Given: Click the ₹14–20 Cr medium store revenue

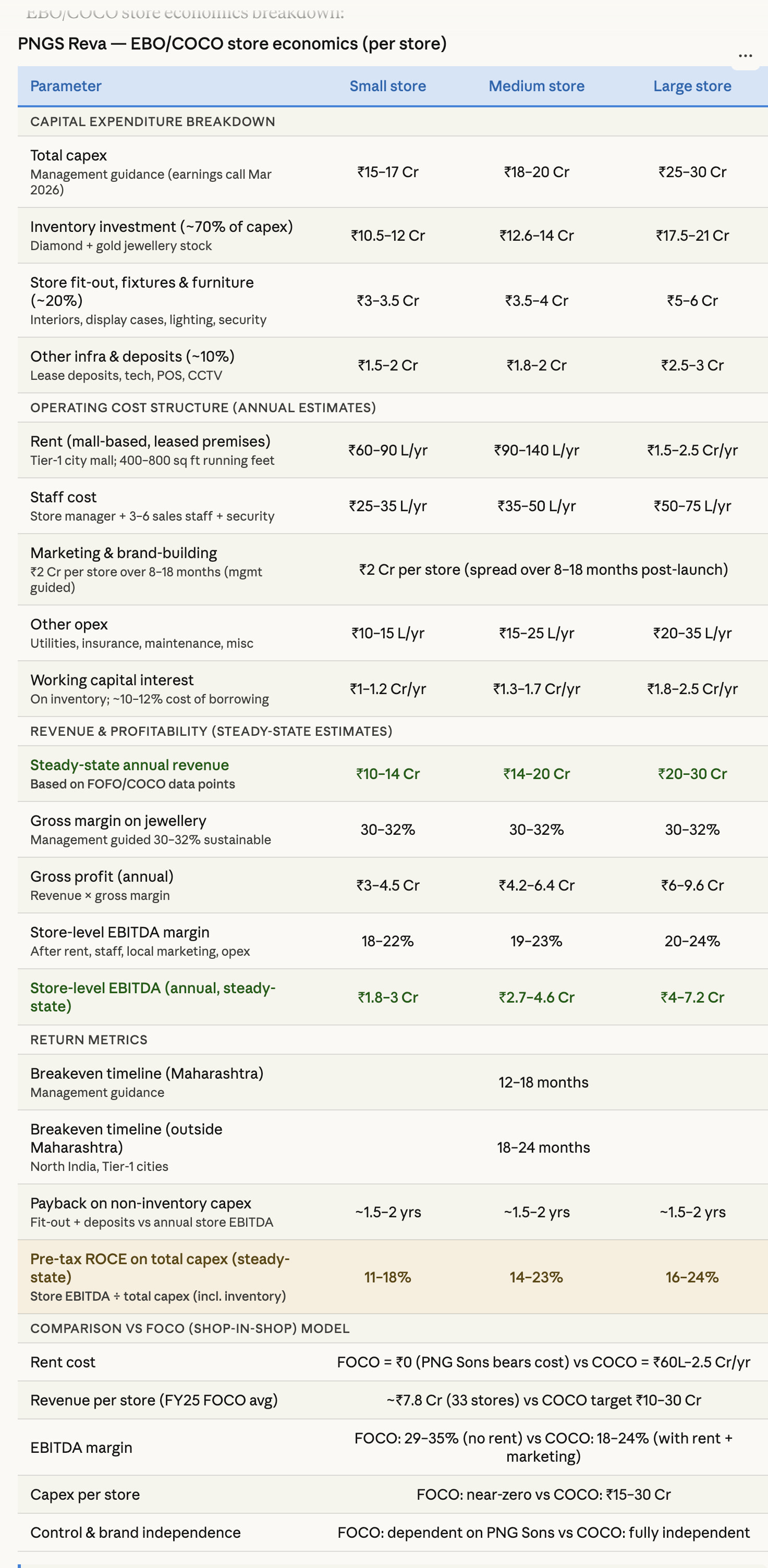Looking at the screenshot, I should tap(536, 774).
